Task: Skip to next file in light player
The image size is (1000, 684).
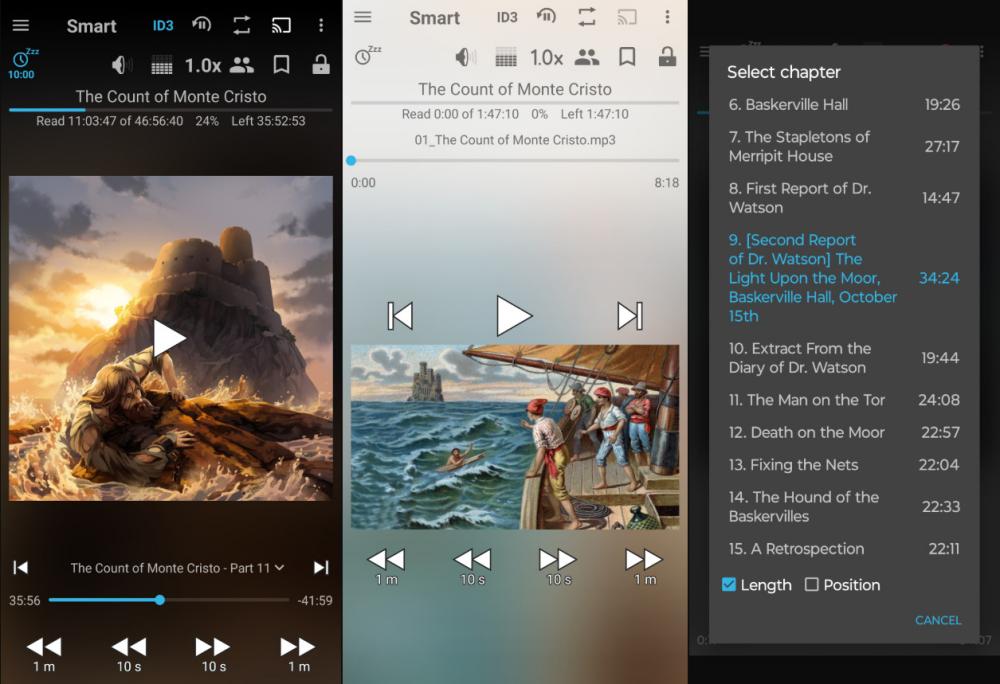Action: pyautogui.click(x=629, y=316)
